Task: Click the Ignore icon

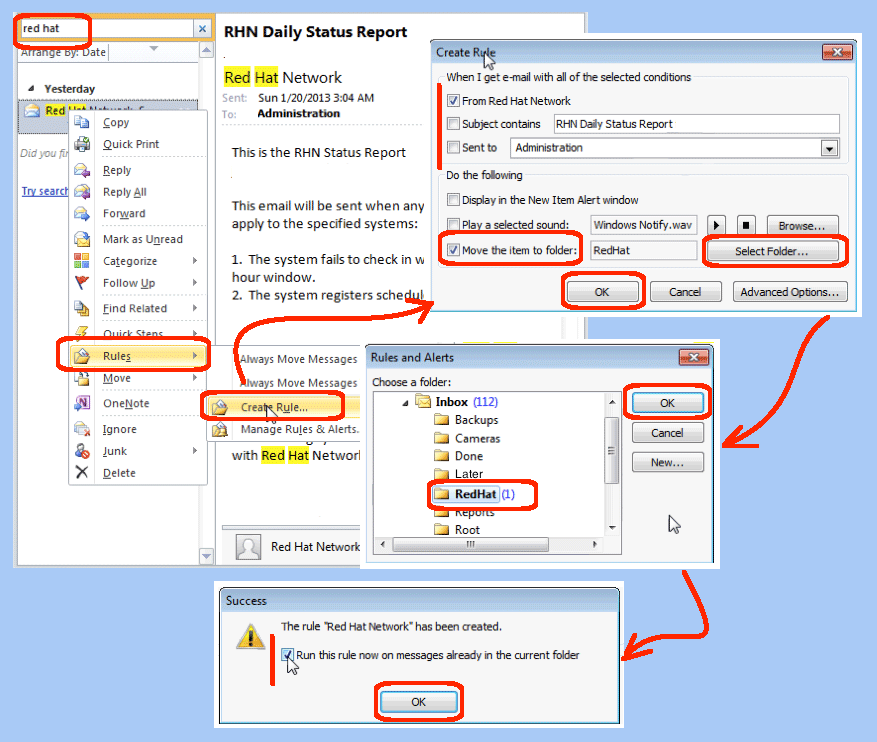Action: pos(82,429)
